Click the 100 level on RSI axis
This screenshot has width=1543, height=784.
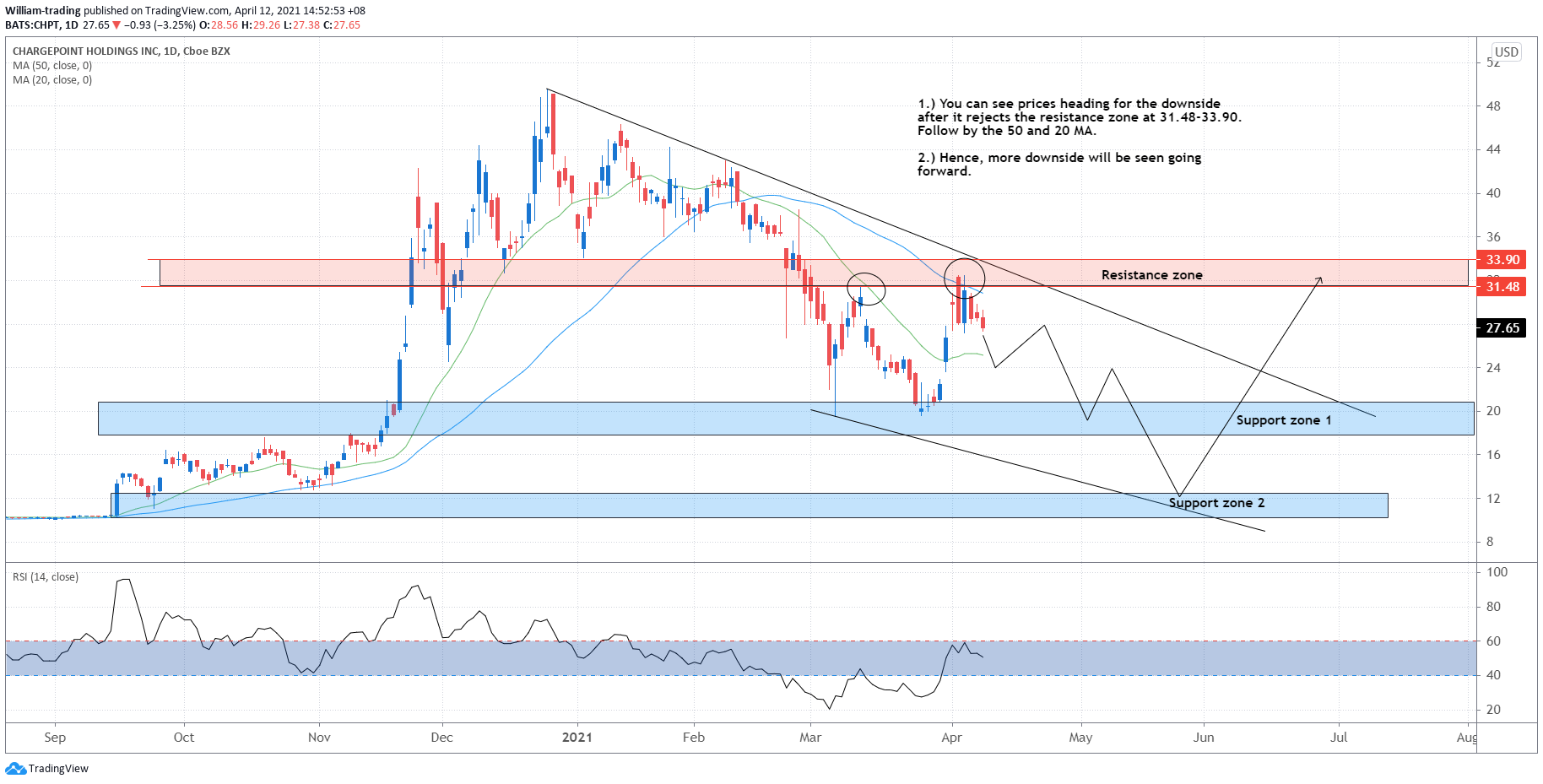pyautogui.click(x=1497, y=572)
